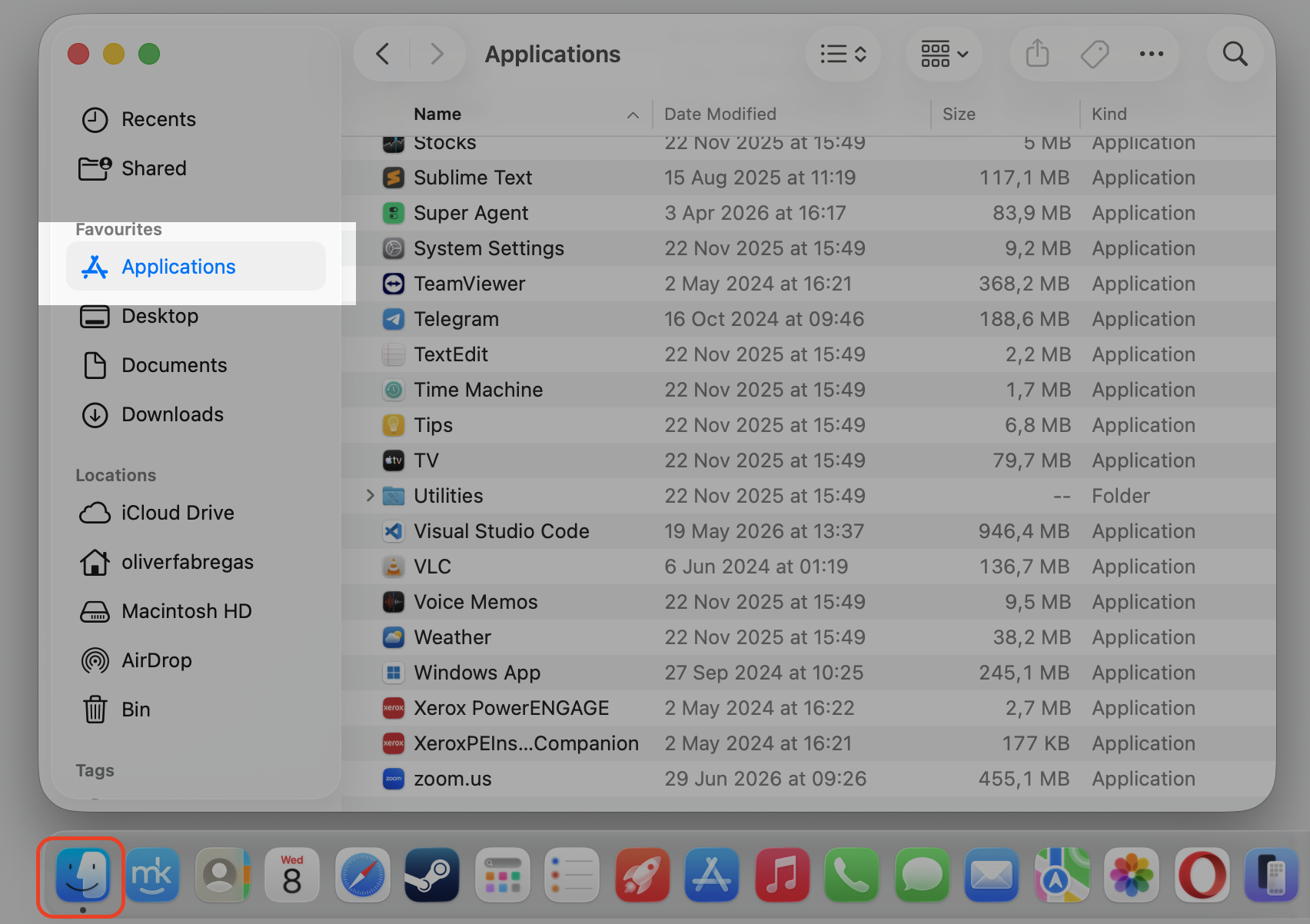Screen dimensions: 1310x924
Task: Open Launchpad grid icon in the Dock
Action: [x=503, y=875]
